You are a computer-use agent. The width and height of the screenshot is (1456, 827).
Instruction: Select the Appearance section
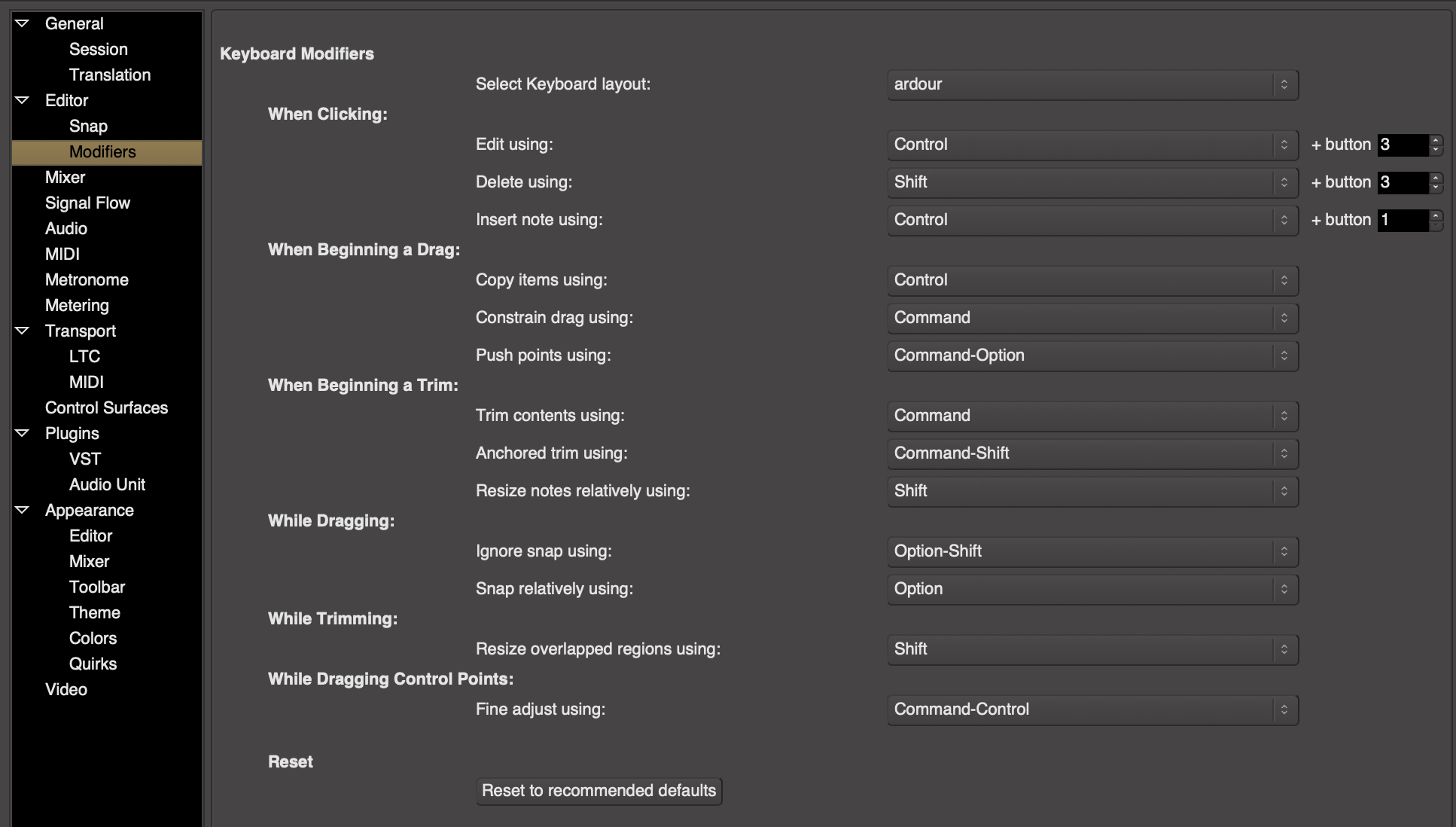click(x=90, y=510)
